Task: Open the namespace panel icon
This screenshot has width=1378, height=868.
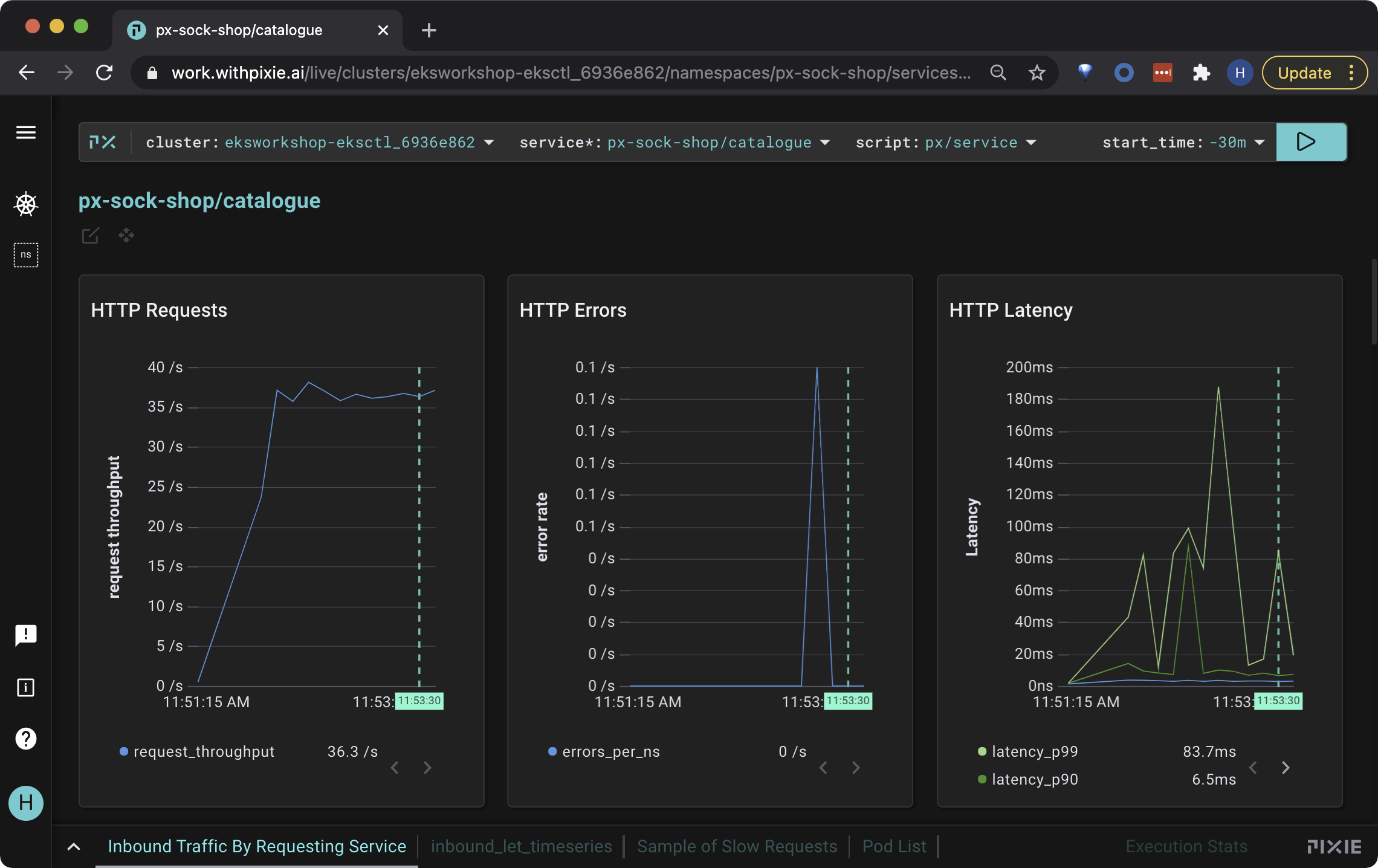Action: point(25,255)
